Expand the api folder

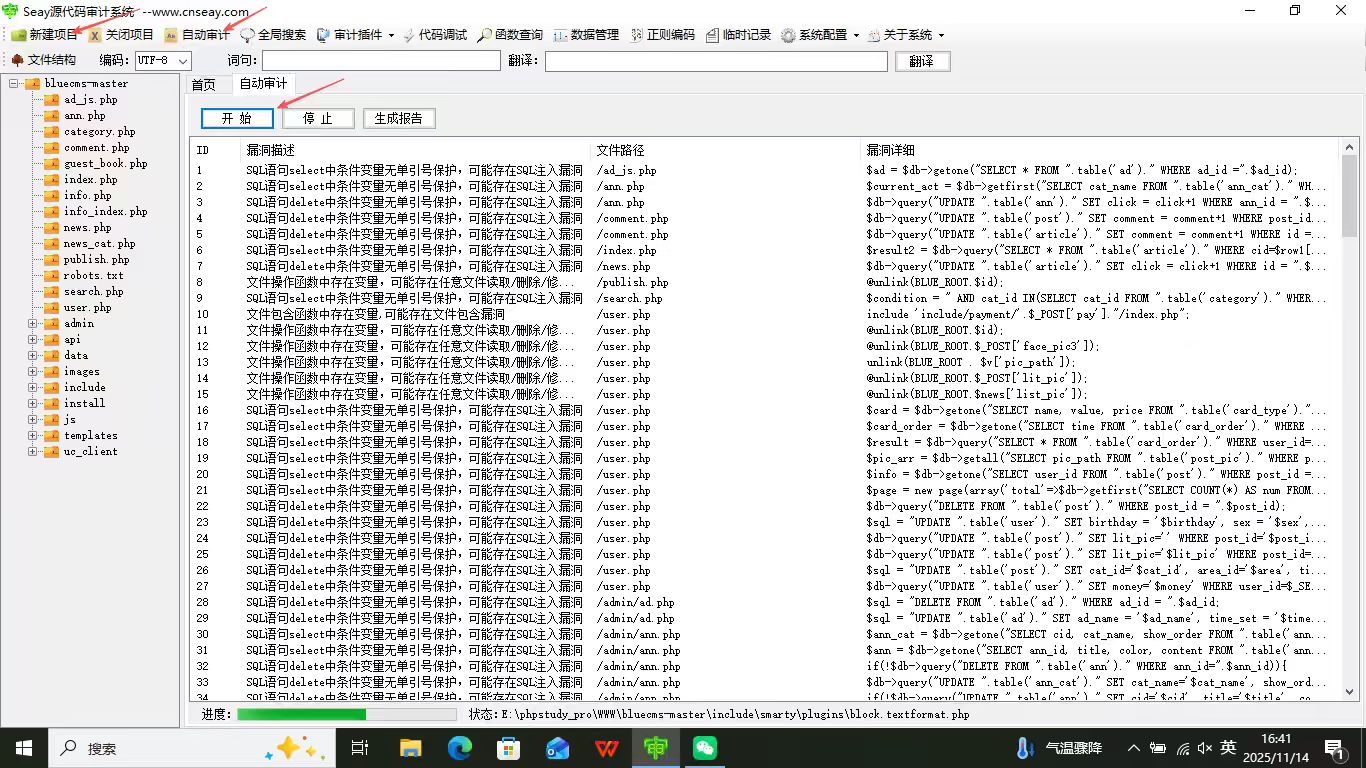(32, 340)
